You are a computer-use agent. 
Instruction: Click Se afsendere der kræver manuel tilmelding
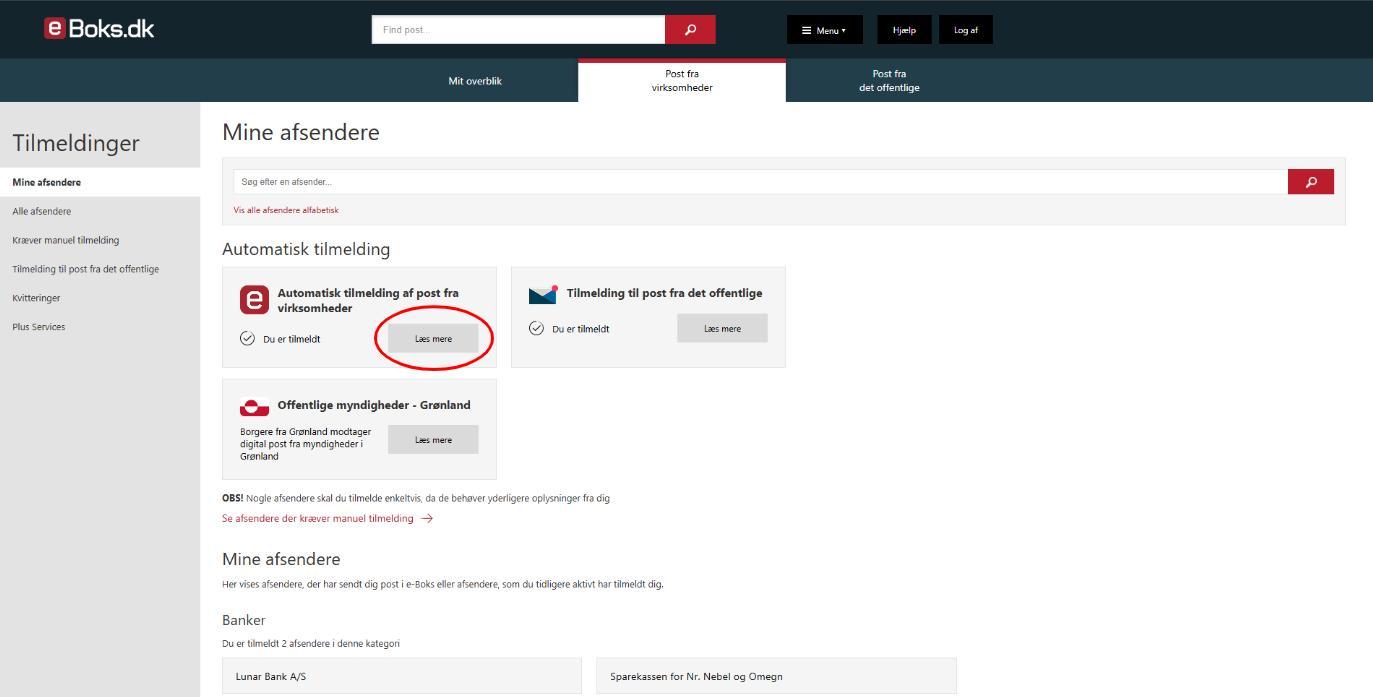pos(317,519)
